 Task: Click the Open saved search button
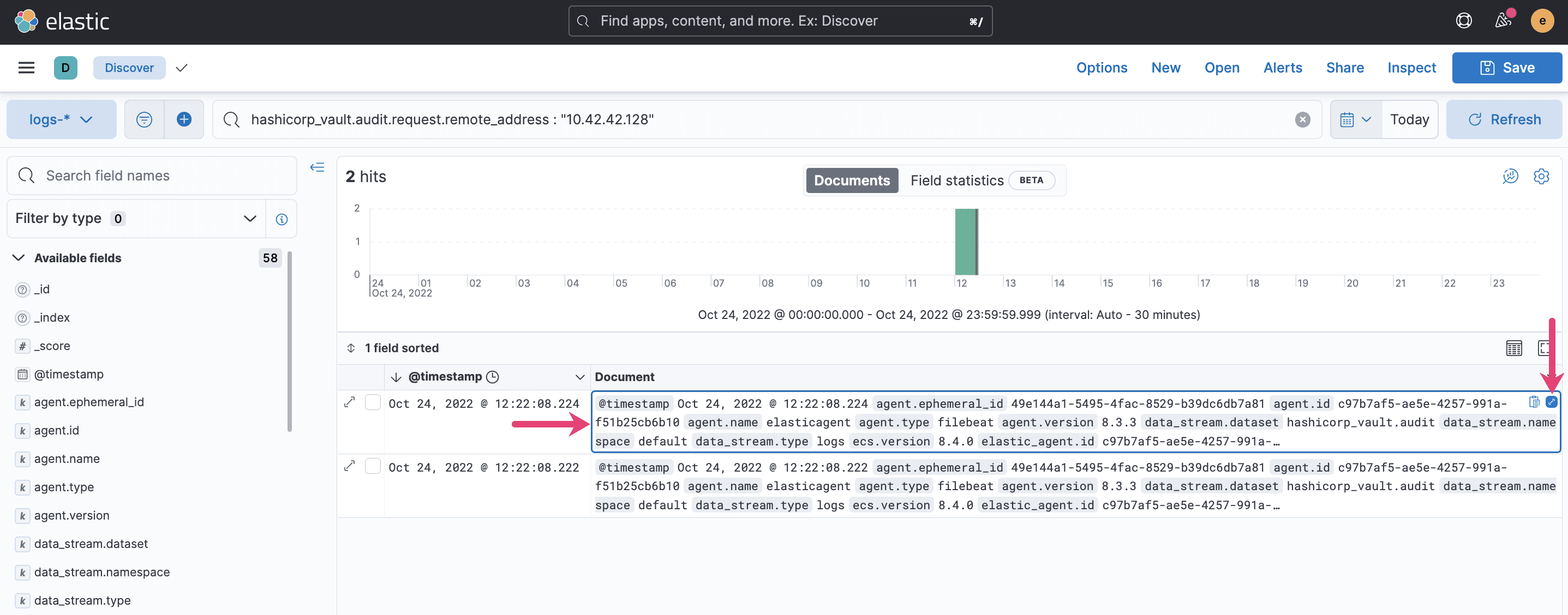pyautogui.click(x=1221, y=67)
